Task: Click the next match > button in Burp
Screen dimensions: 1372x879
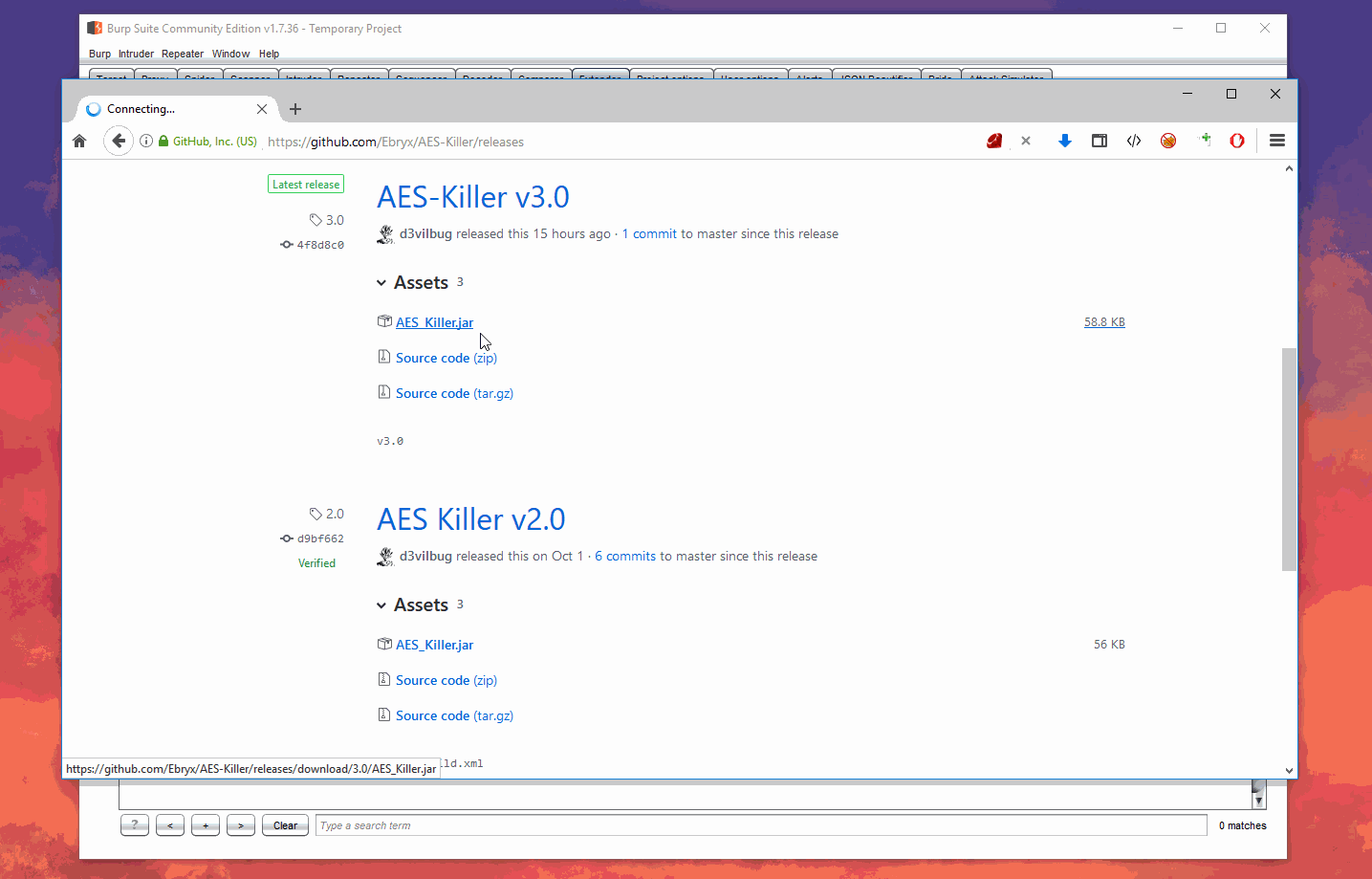Action: (x=241, y=825)
